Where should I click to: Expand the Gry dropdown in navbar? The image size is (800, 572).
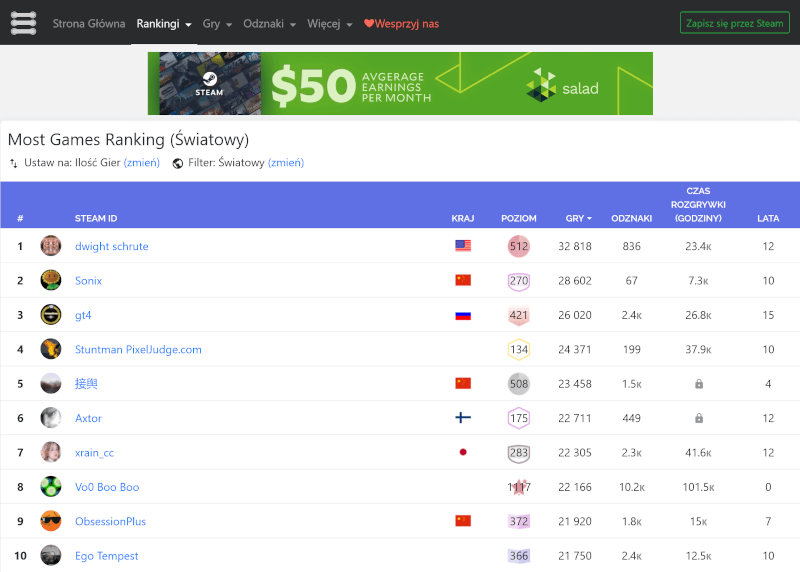point(217,23)
